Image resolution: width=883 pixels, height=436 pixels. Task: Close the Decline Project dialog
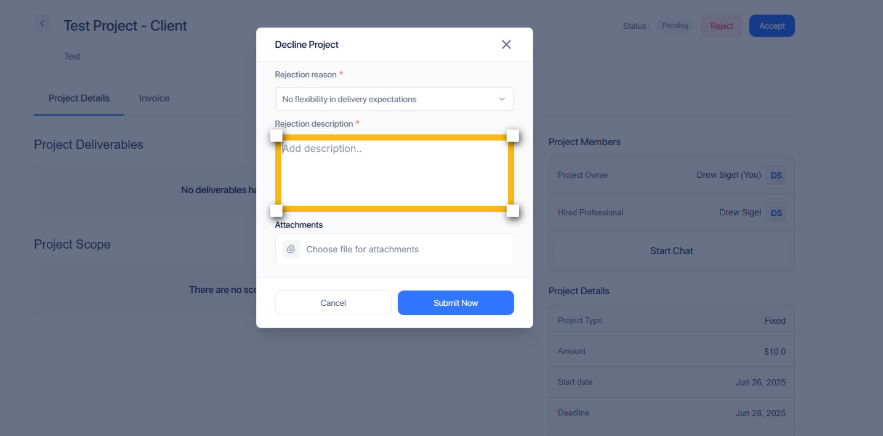(506, 44)
